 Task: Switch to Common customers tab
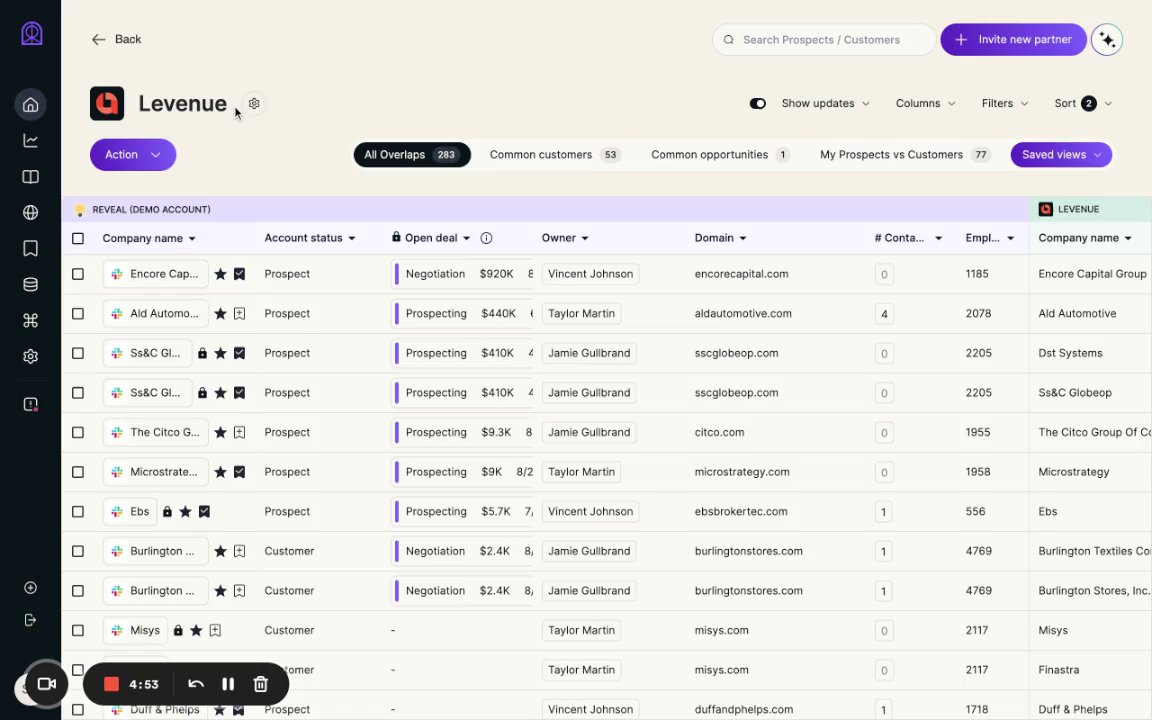tap(555, 155)
